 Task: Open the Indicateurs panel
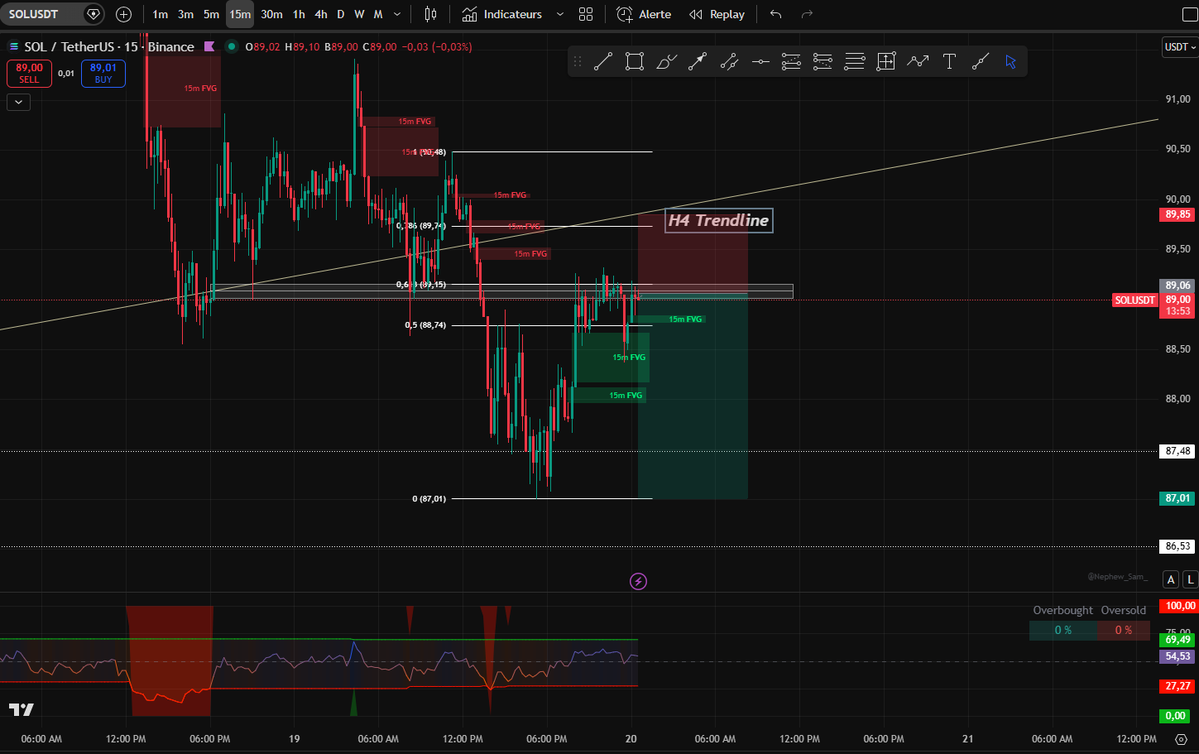[502, 15]
